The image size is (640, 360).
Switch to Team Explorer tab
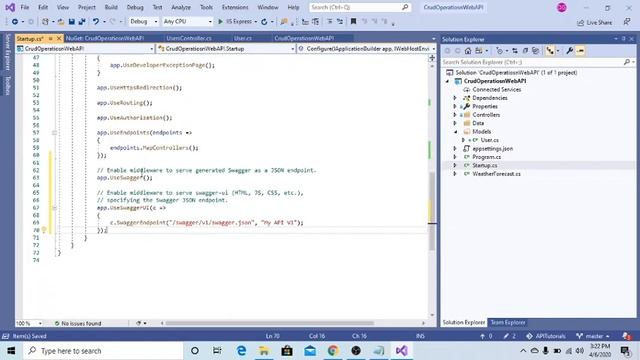(x=508, y=322)
